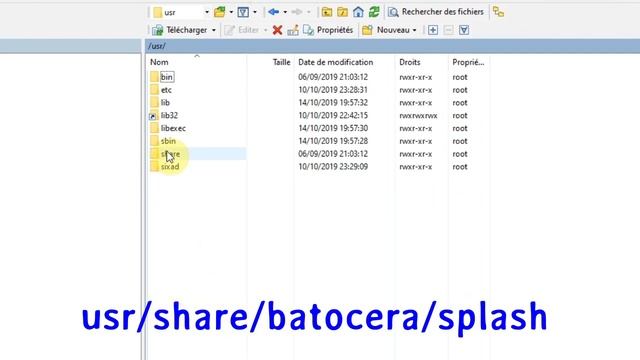
Task: Sort by the Droits column header
Action: click(x=410, y=62)
